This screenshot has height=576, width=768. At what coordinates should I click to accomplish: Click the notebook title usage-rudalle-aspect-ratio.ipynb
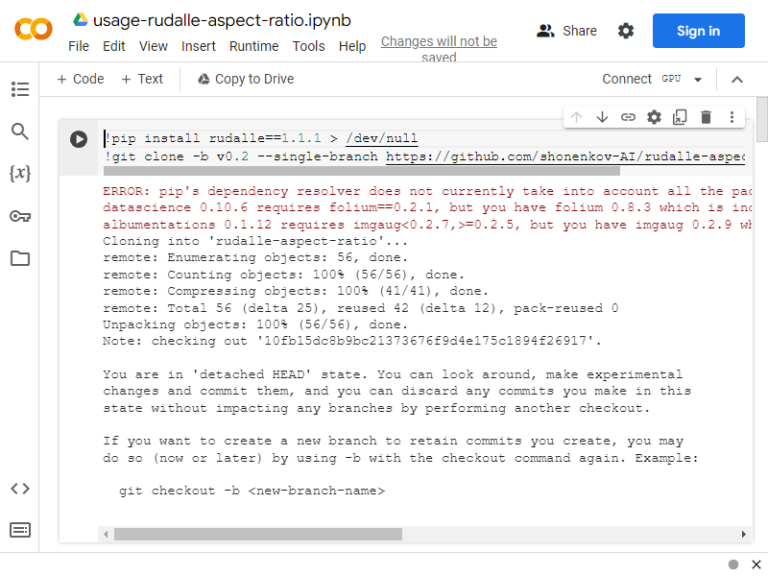222,20
